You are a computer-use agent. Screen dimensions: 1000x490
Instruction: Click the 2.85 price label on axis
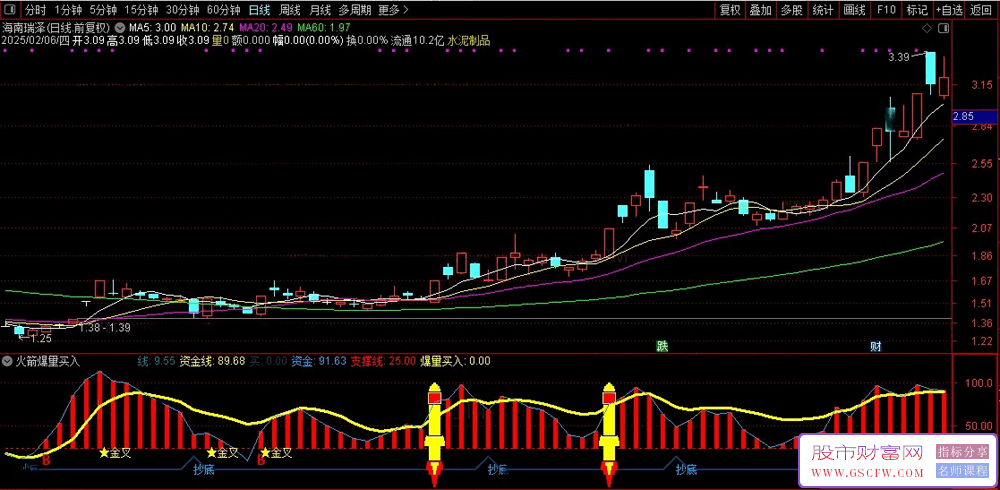(x=964, y=117)
